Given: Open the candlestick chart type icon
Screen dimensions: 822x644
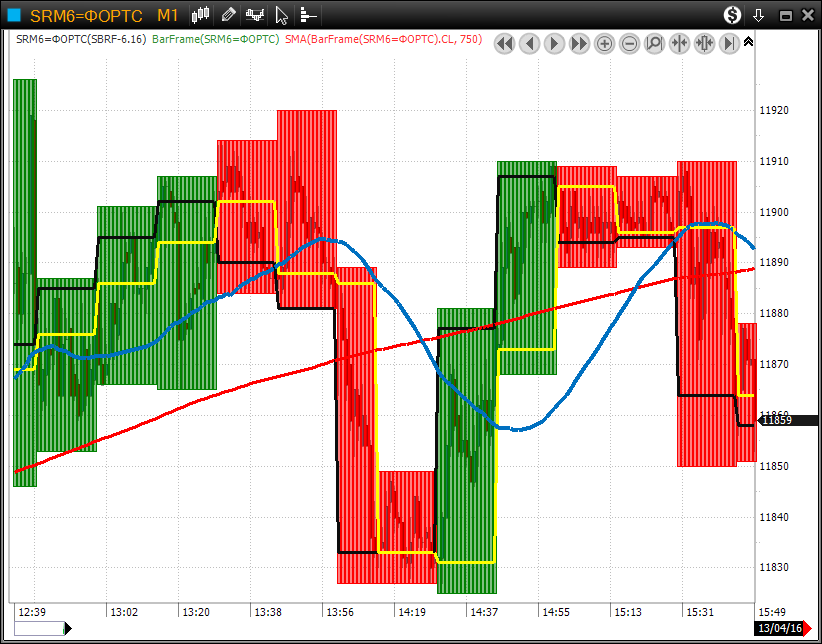Looking at the screenshot, I should [x=201, y=15].
